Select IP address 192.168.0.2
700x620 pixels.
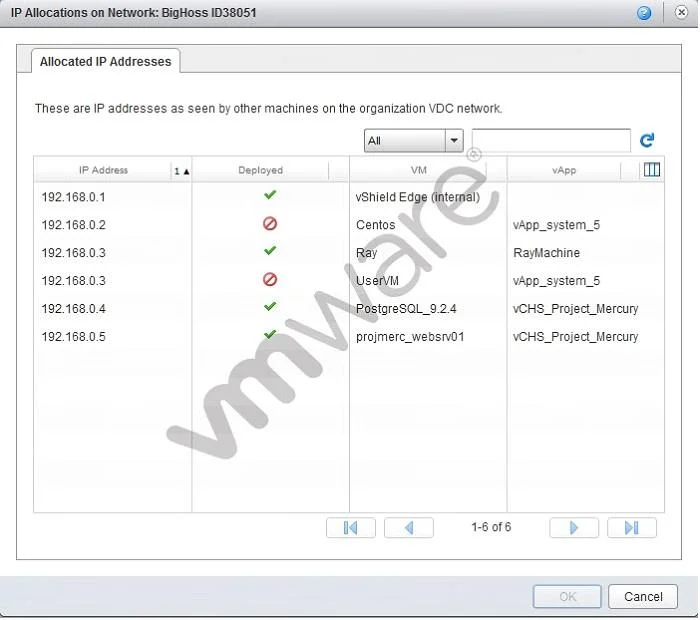74,225
